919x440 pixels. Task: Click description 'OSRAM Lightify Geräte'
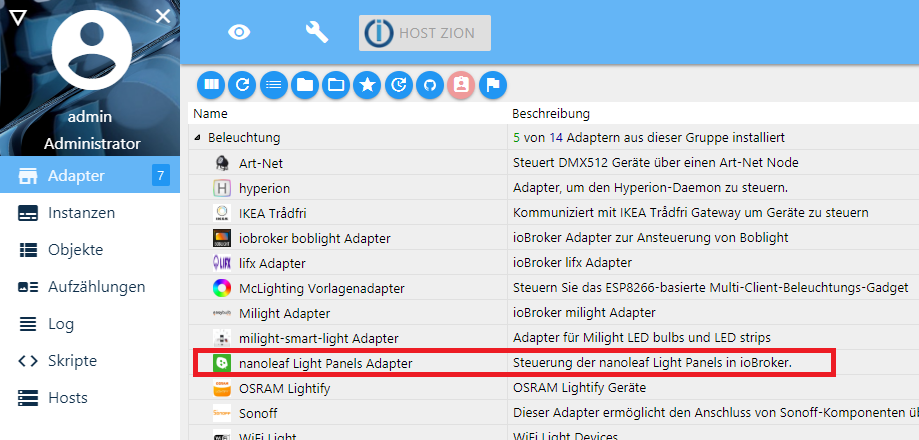[x=579, y=388]
